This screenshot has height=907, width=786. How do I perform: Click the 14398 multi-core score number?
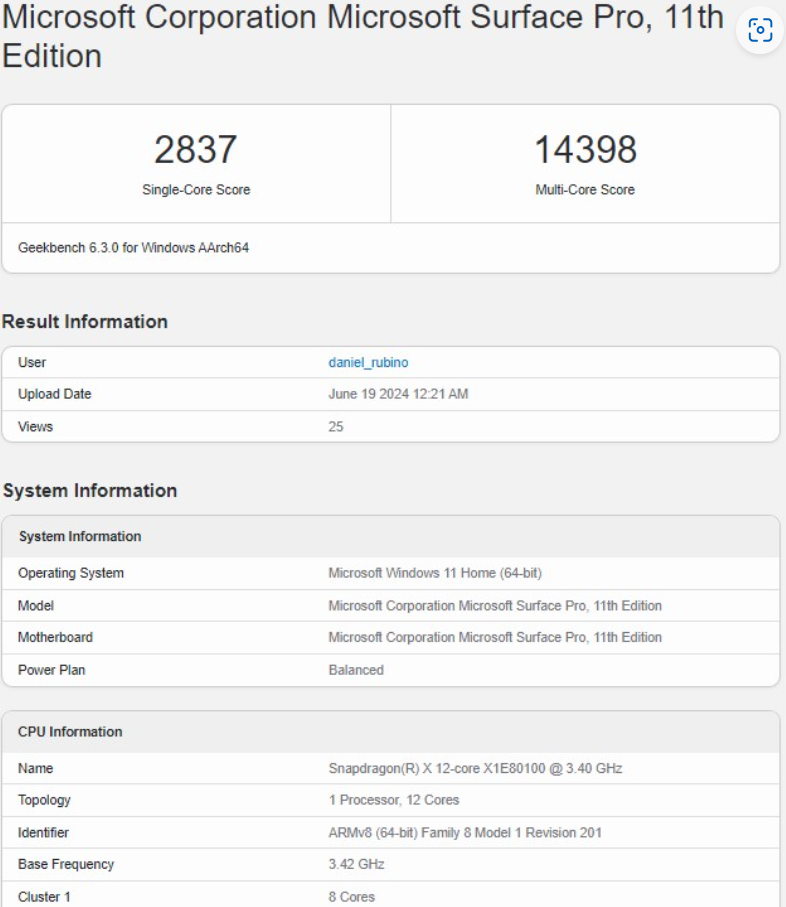[585, 149]
